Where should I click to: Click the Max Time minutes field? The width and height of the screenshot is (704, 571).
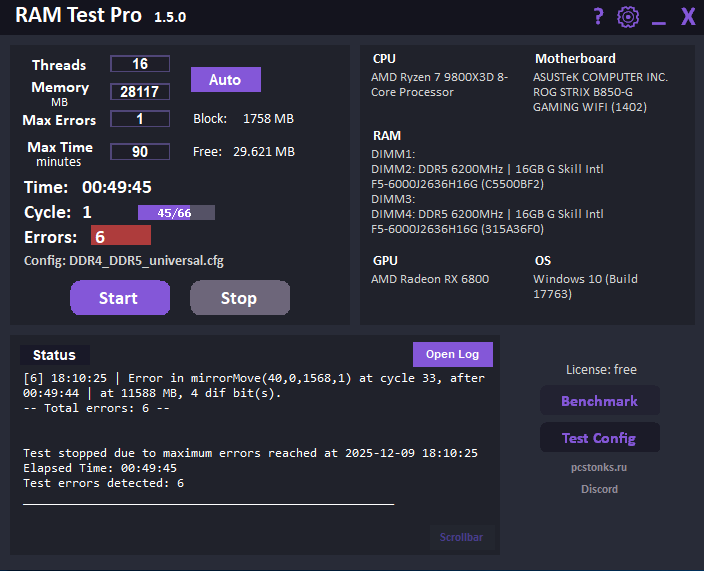click(x=140, y=152)
